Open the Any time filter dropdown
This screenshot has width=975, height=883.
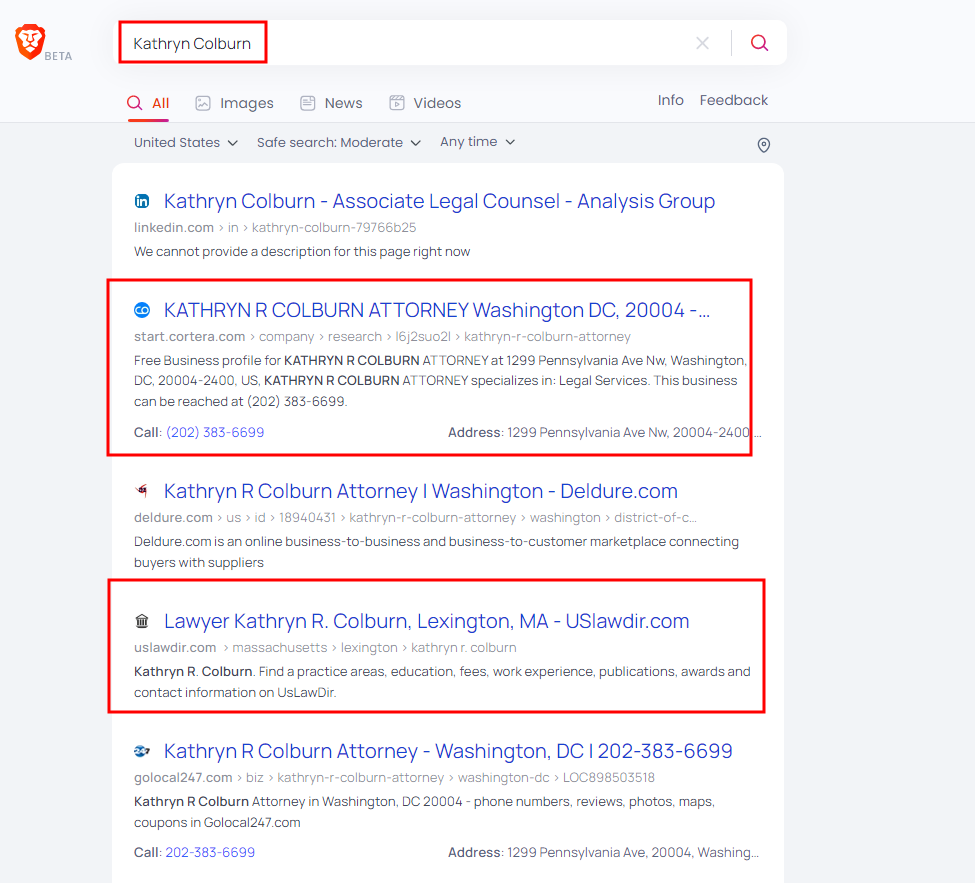tap(478, 142)
